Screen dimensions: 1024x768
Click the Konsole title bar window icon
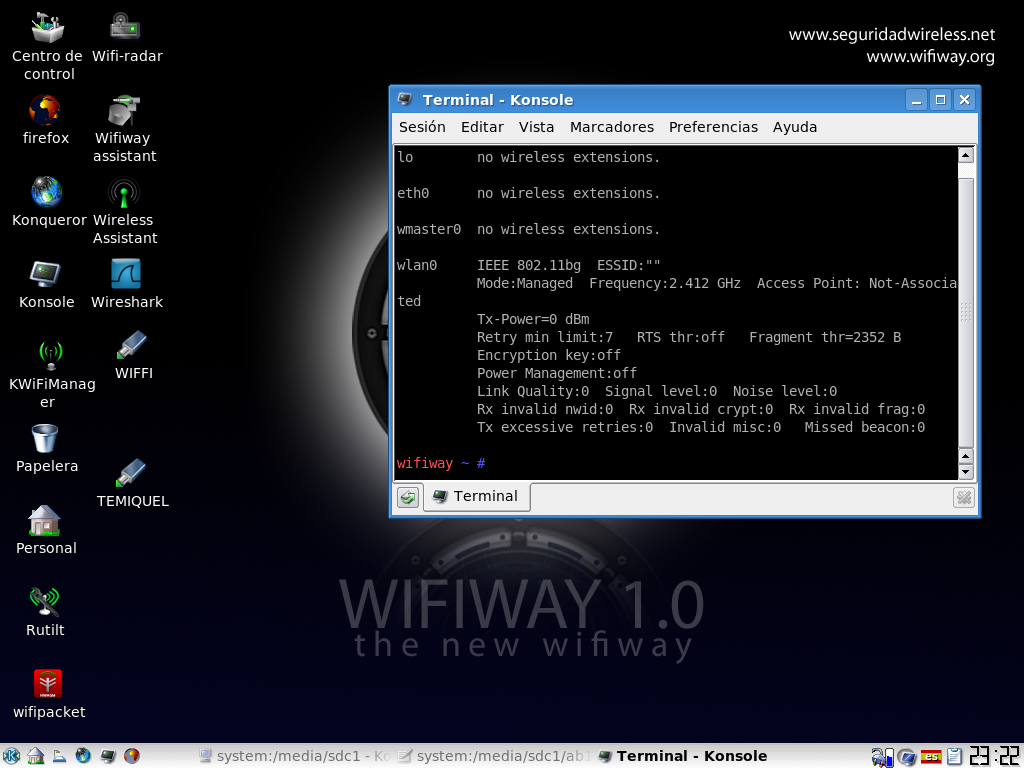406,99
